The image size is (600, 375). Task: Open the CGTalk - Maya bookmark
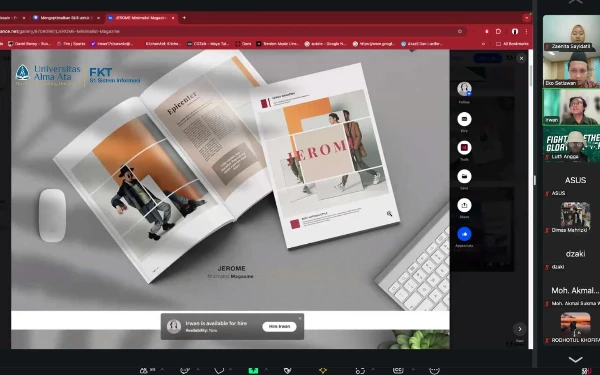[x=207, y=44]
